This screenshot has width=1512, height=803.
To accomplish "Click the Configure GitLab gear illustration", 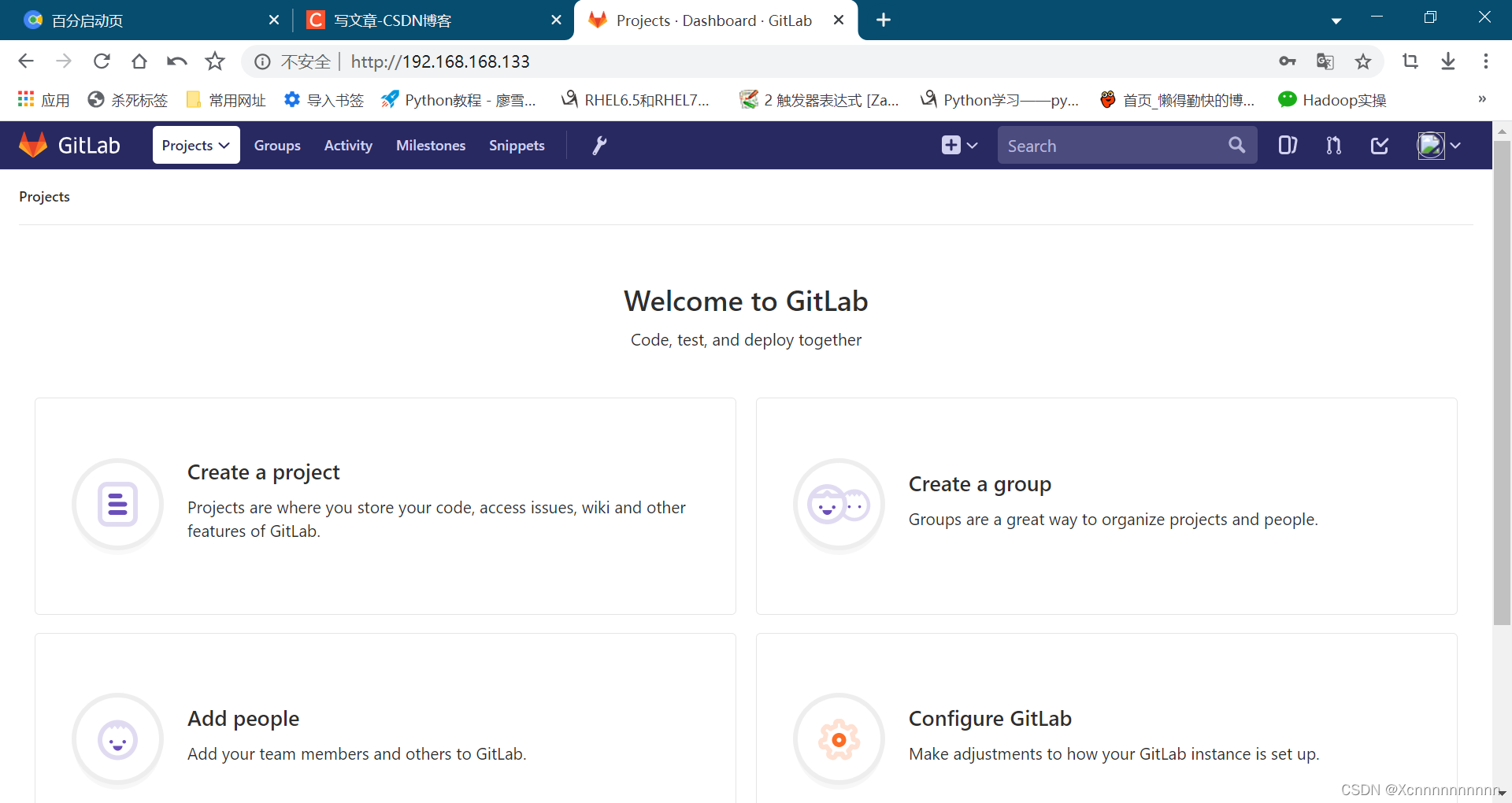I will click(839, 739).
